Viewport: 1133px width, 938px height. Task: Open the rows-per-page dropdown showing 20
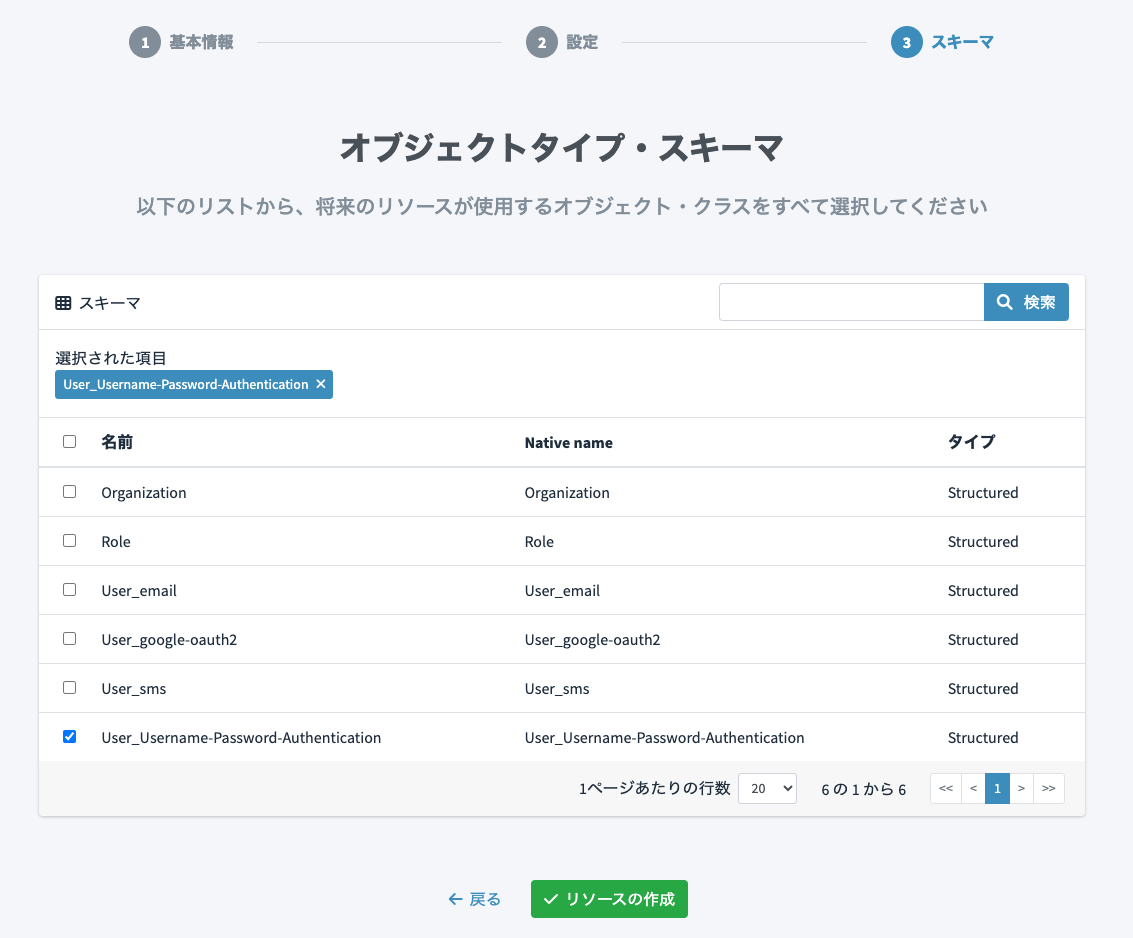pos(767,788)
